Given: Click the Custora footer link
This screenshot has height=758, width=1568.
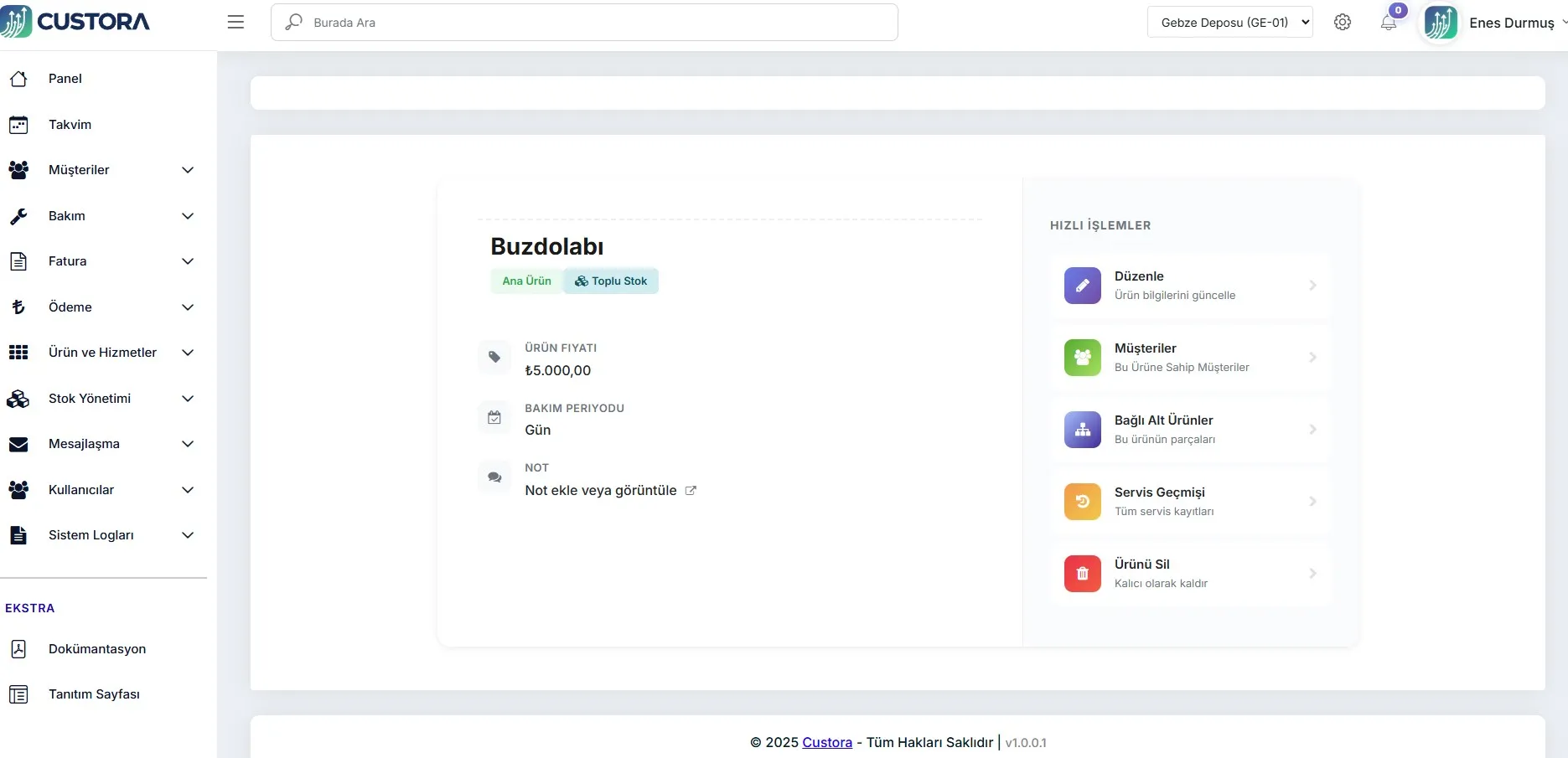Looking at the screenshot, I should click(826, 742).
